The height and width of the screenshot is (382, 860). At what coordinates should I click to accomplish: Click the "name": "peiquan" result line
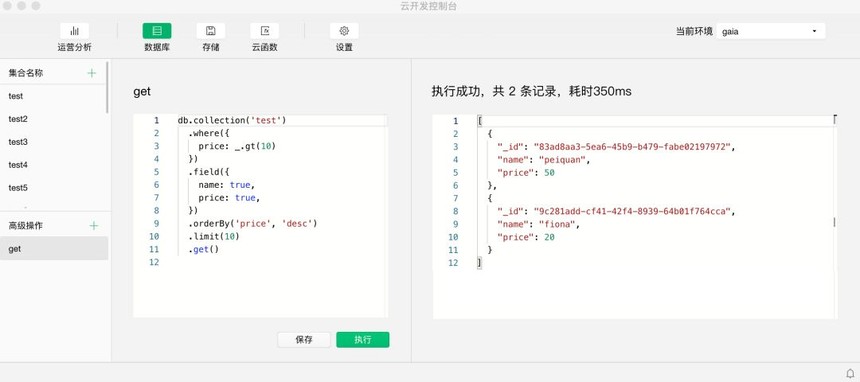pos(544,160)
